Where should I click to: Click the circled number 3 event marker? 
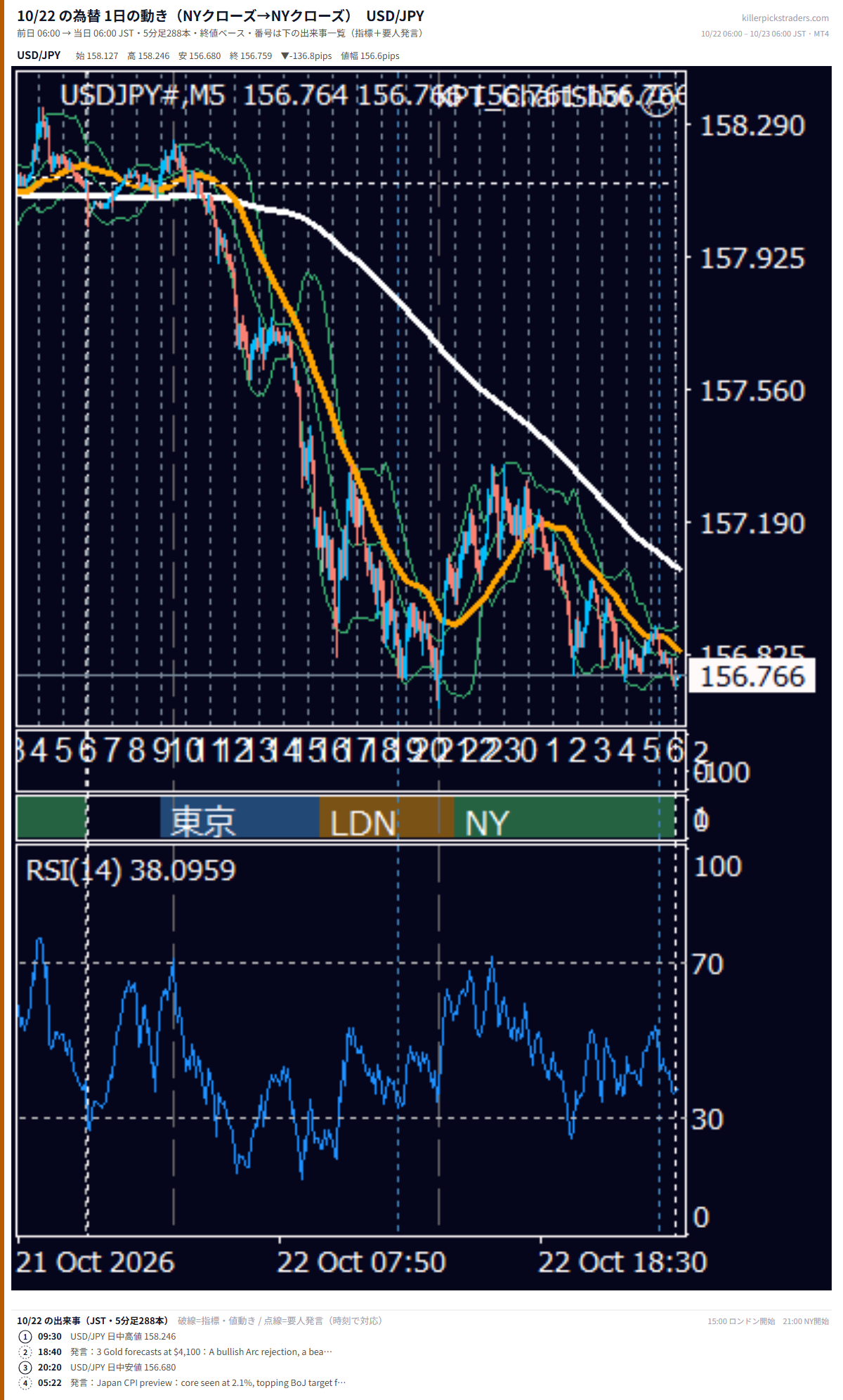(x=25, y=1367)
